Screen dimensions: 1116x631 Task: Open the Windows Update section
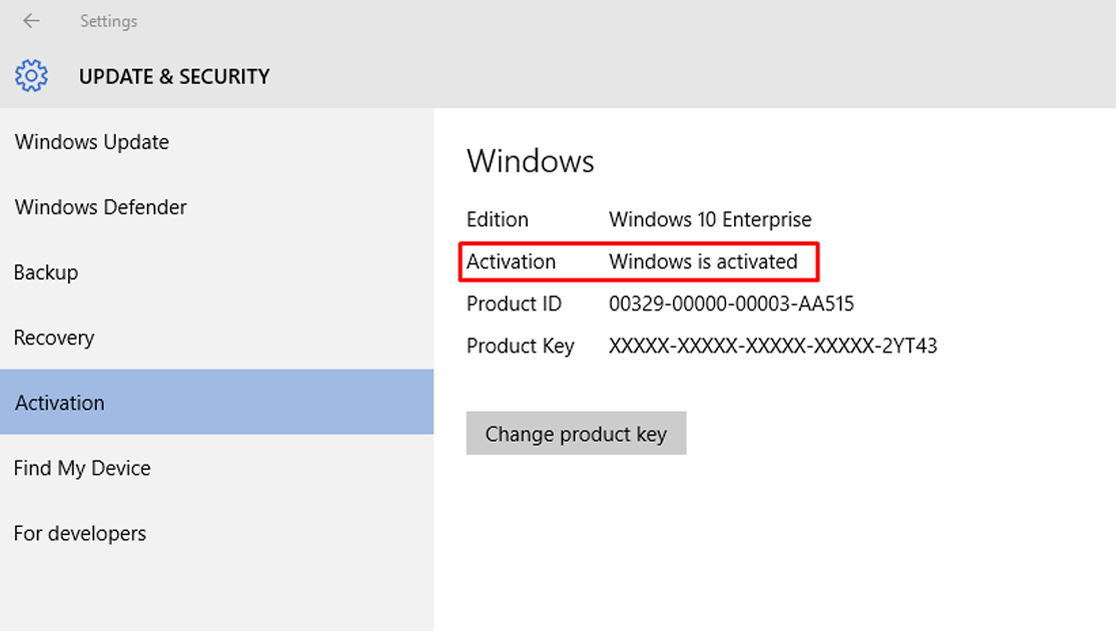pos(216,142)
